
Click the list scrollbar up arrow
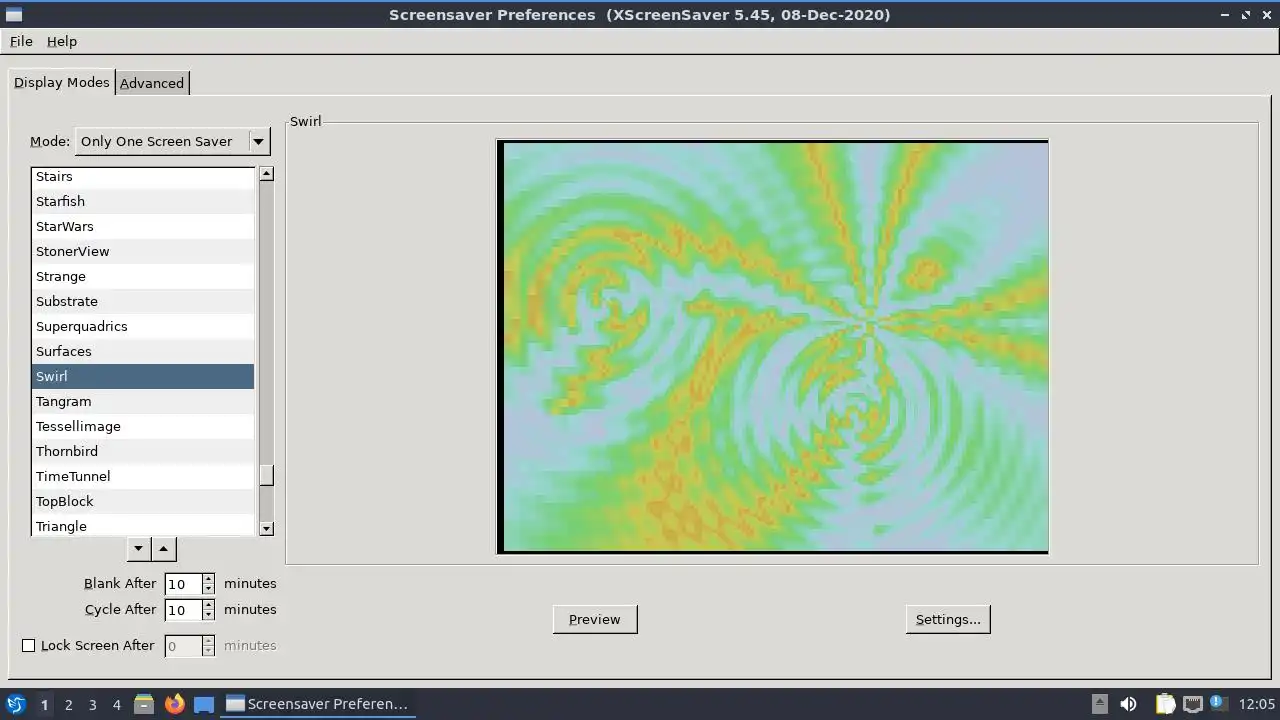(266, 174)
